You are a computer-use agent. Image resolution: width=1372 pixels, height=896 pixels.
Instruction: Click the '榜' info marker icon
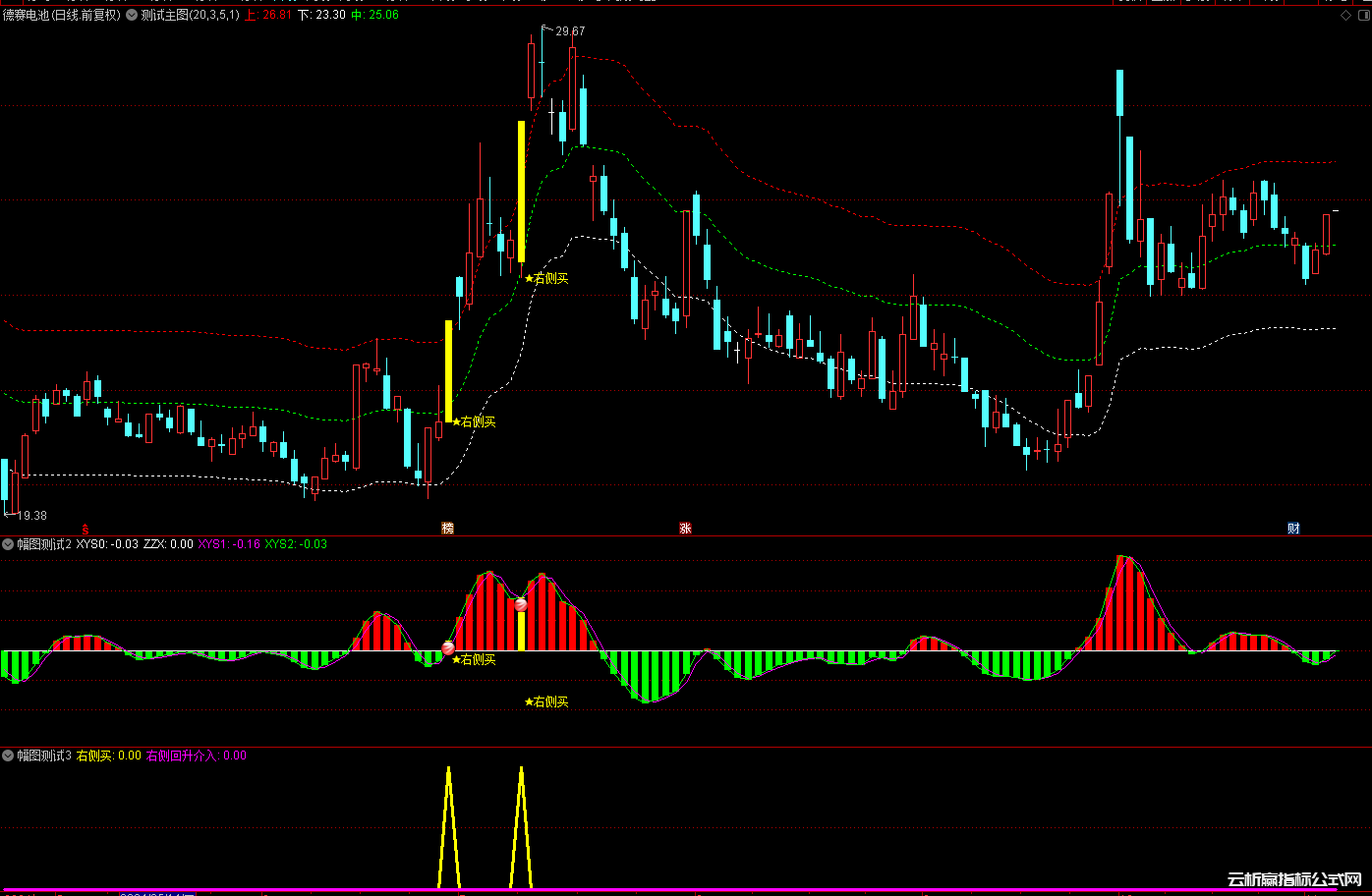[x=448, y=529]
